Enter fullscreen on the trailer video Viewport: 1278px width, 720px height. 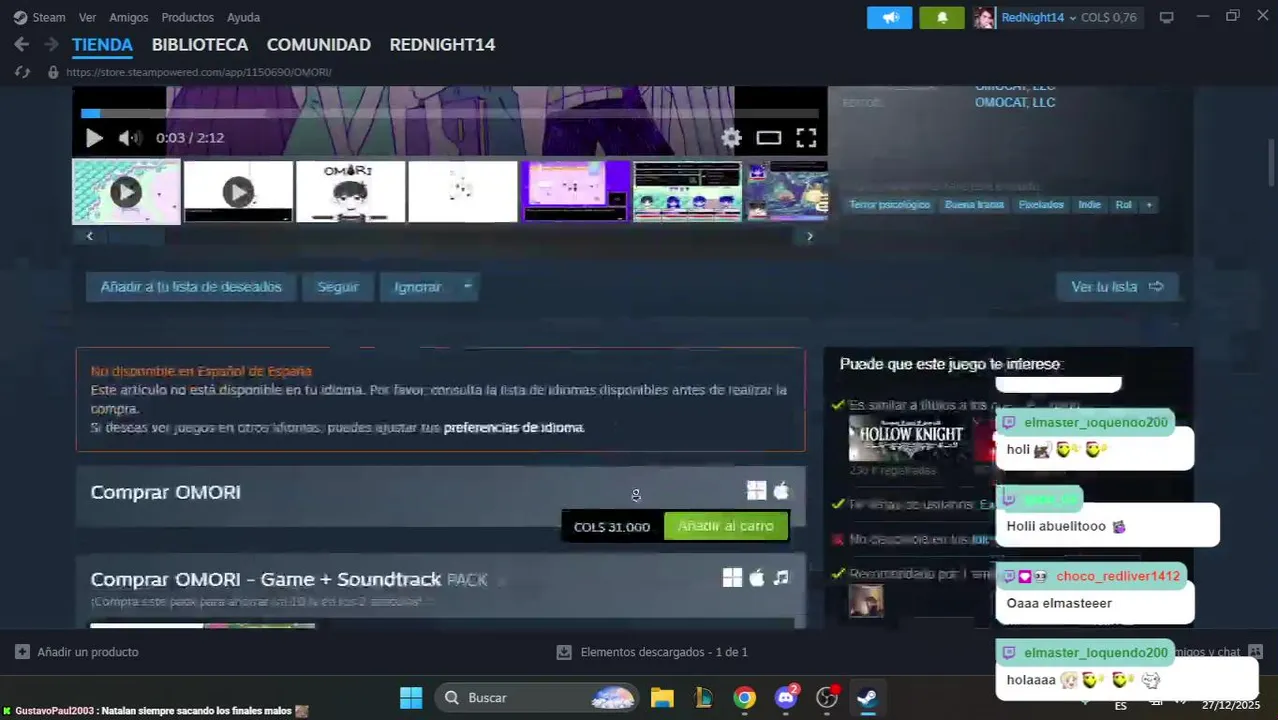(806, 138)
